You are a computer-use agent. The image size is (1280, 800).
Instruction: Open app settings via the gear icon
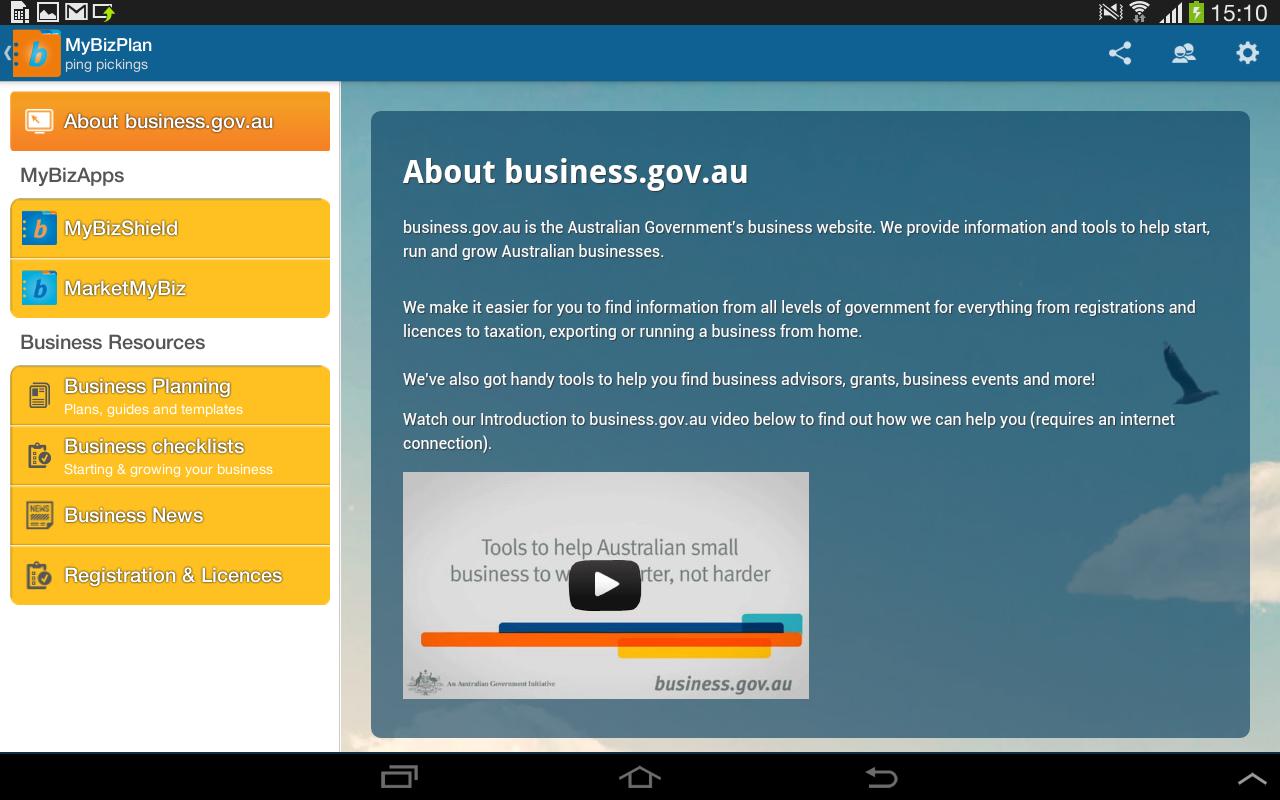pyautogui.click(x=1247, y=53)
